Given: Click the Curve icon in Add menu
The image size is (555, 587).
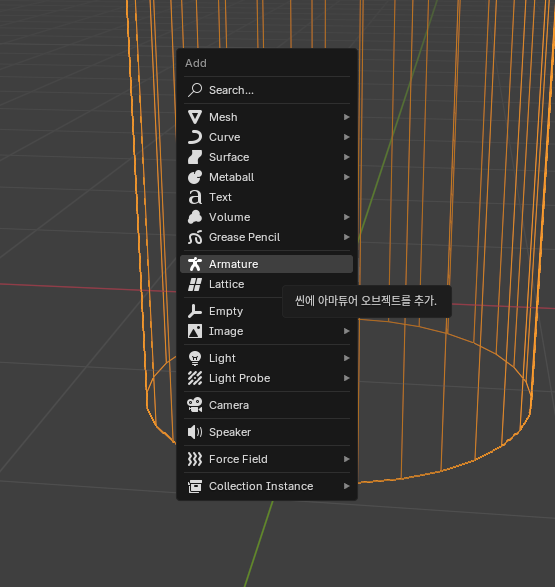Looking at the screenshot, I should coord(195,137).
